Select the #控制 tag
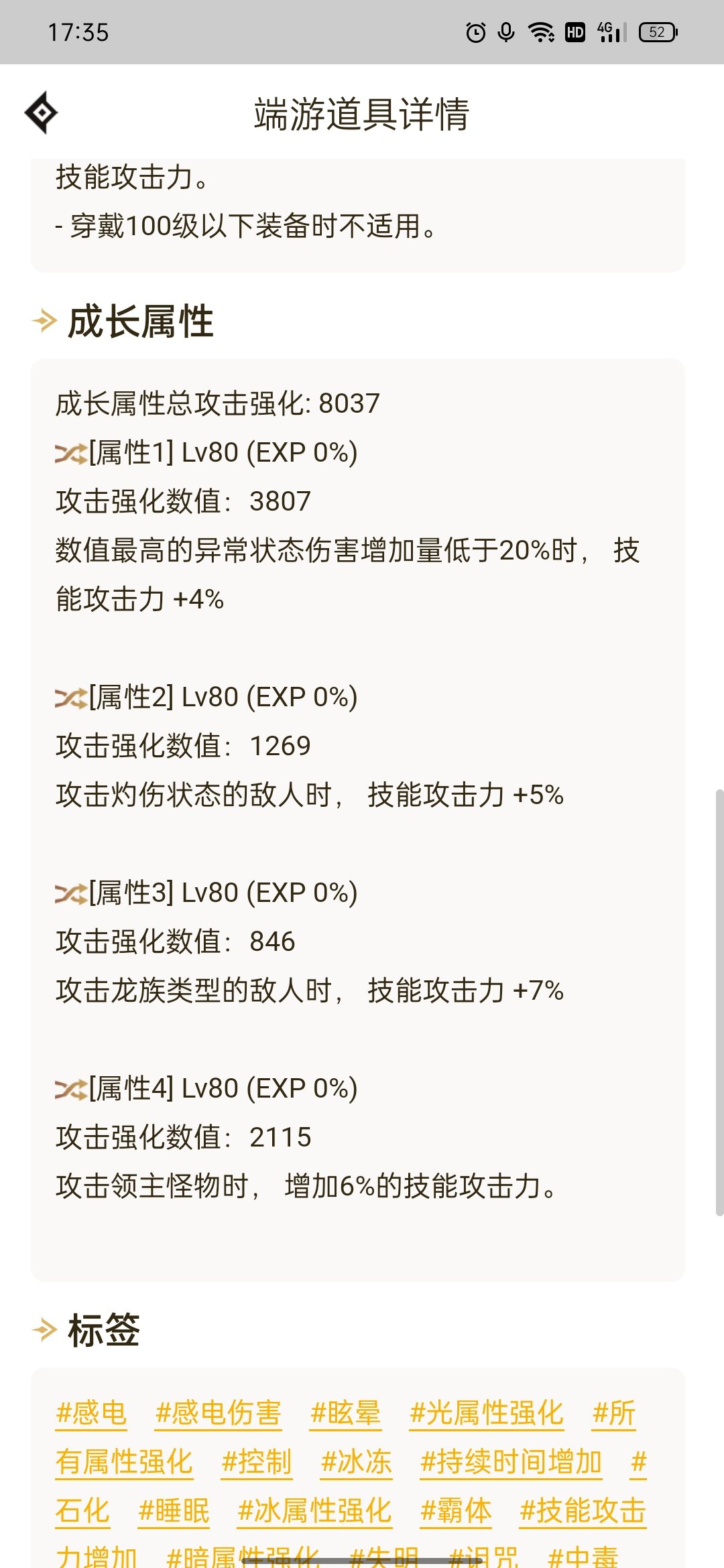 [x=257, y=1461]
